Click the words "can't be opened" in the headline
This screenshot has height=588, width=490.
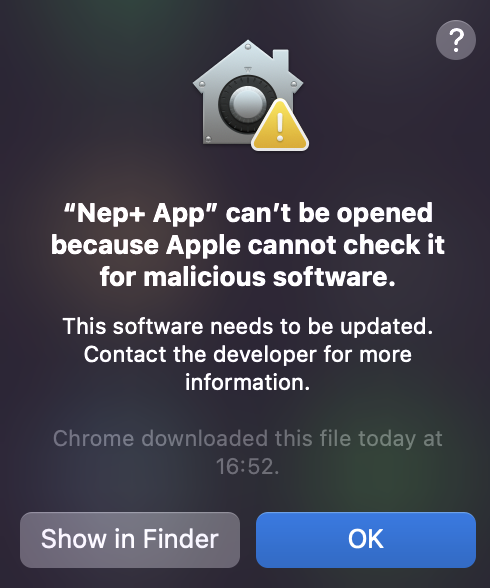click(329, 214)
